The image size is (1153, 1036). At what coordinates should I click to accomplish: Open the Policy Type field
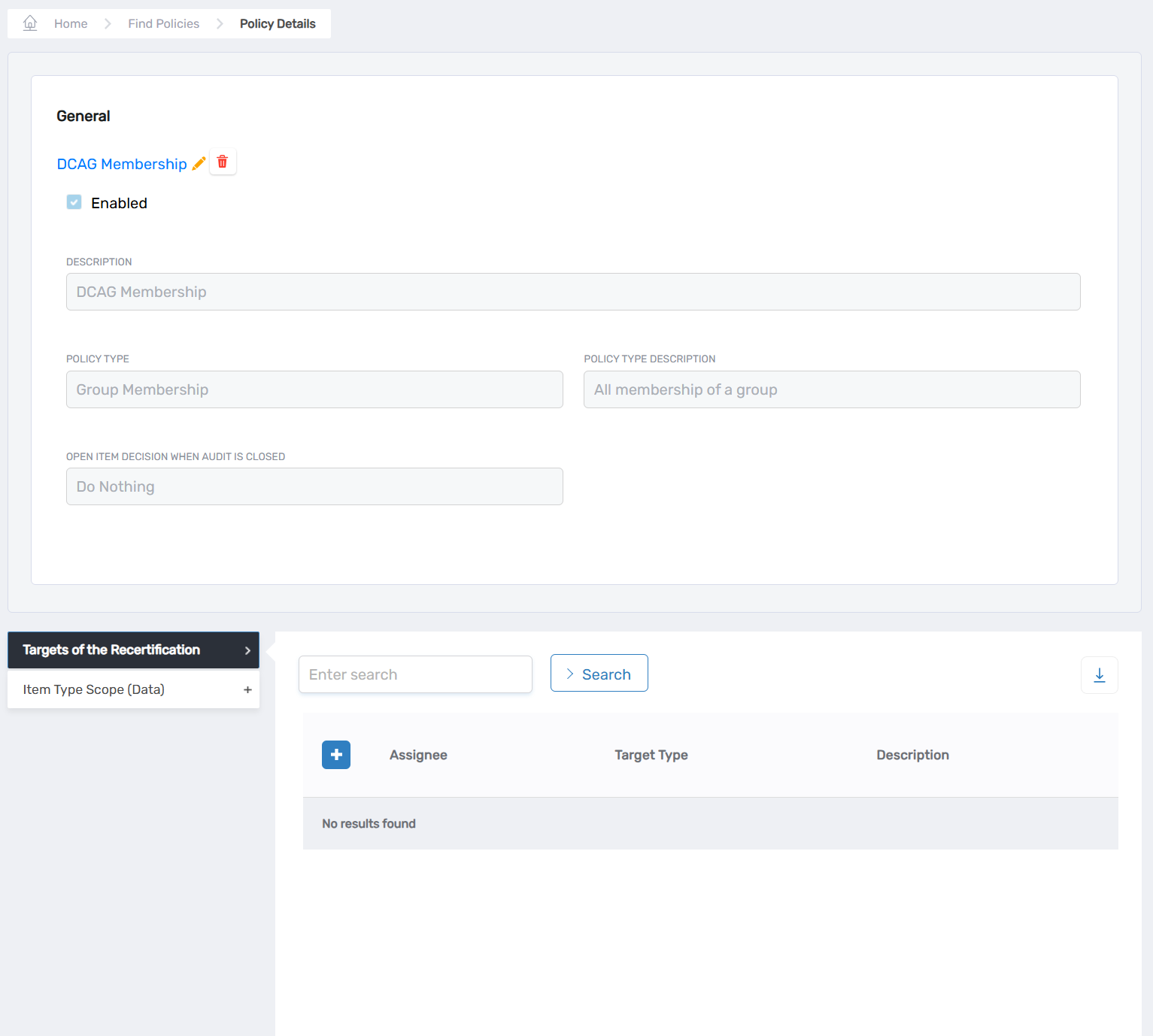pos(314,389)
